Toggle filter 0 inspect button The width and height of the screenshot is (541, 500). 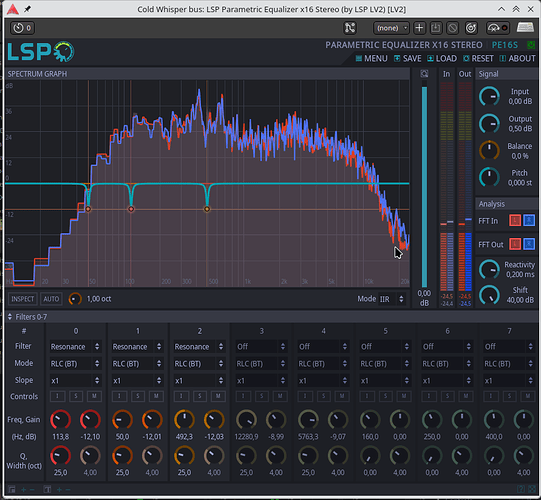(x=58, y=396)
